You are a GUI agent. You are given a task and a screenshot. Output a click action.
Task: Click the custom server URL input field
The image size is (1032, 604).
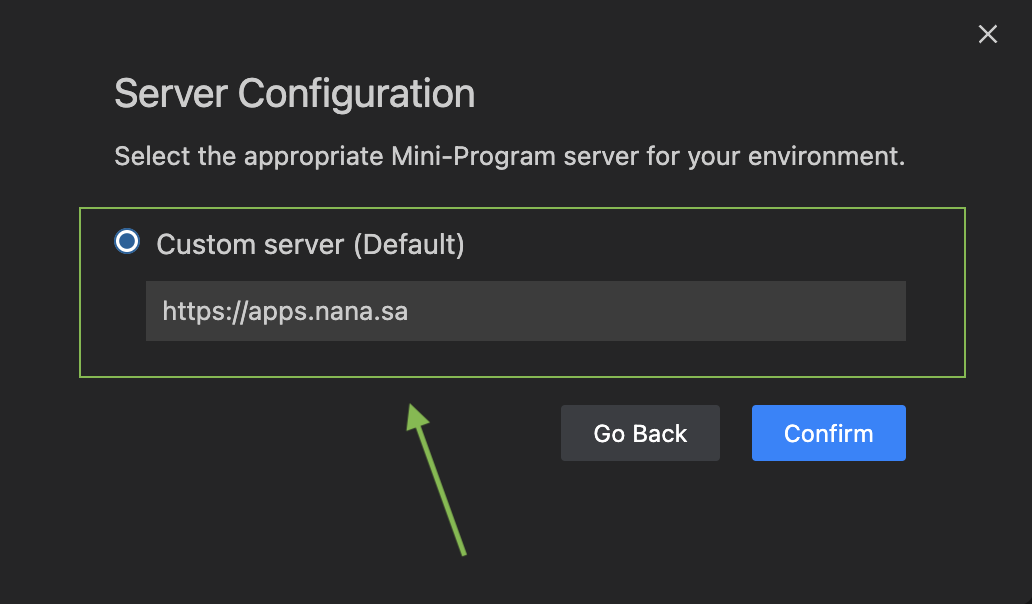(525, 311)
